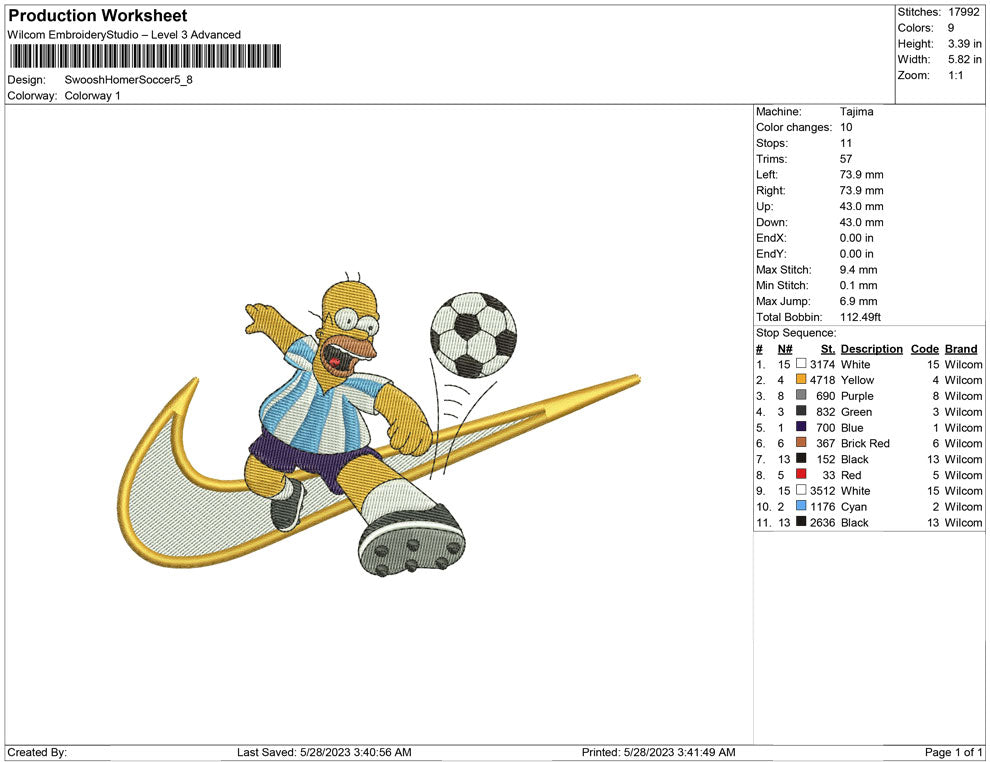Click the Stitches value 17992
990x762 pixels.
tap(963, 12)
